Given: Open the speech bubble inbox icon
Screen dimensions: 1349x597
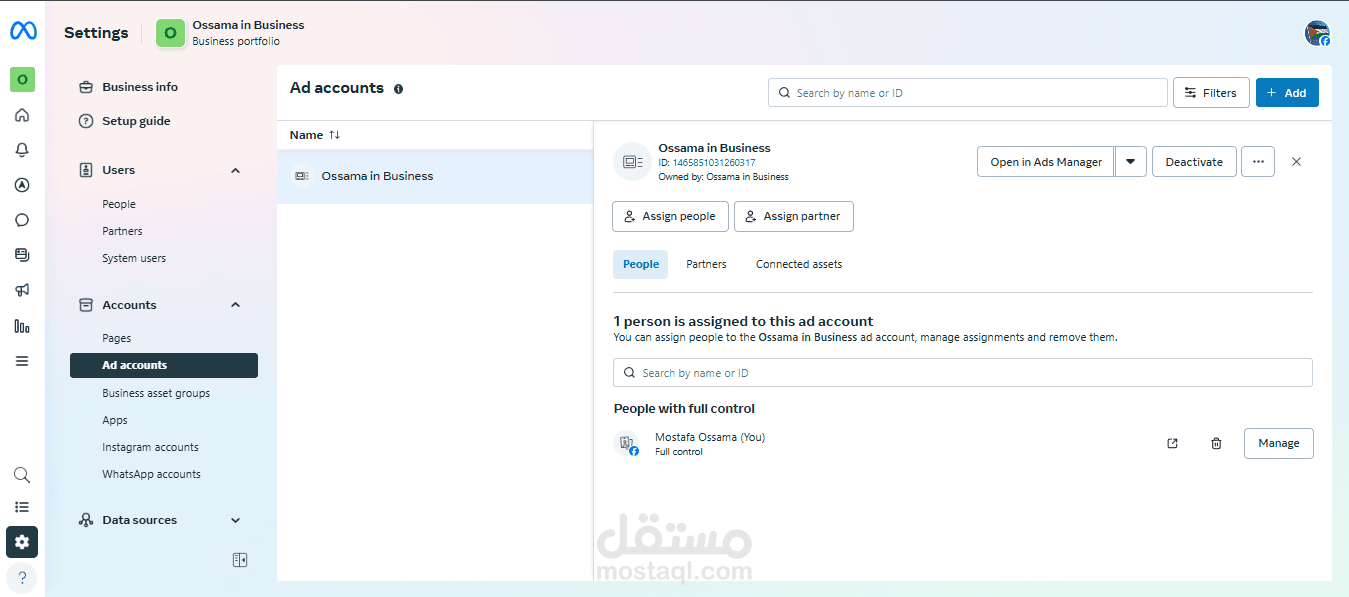Looking at the screenshot, I should click(x=22, y=220).
